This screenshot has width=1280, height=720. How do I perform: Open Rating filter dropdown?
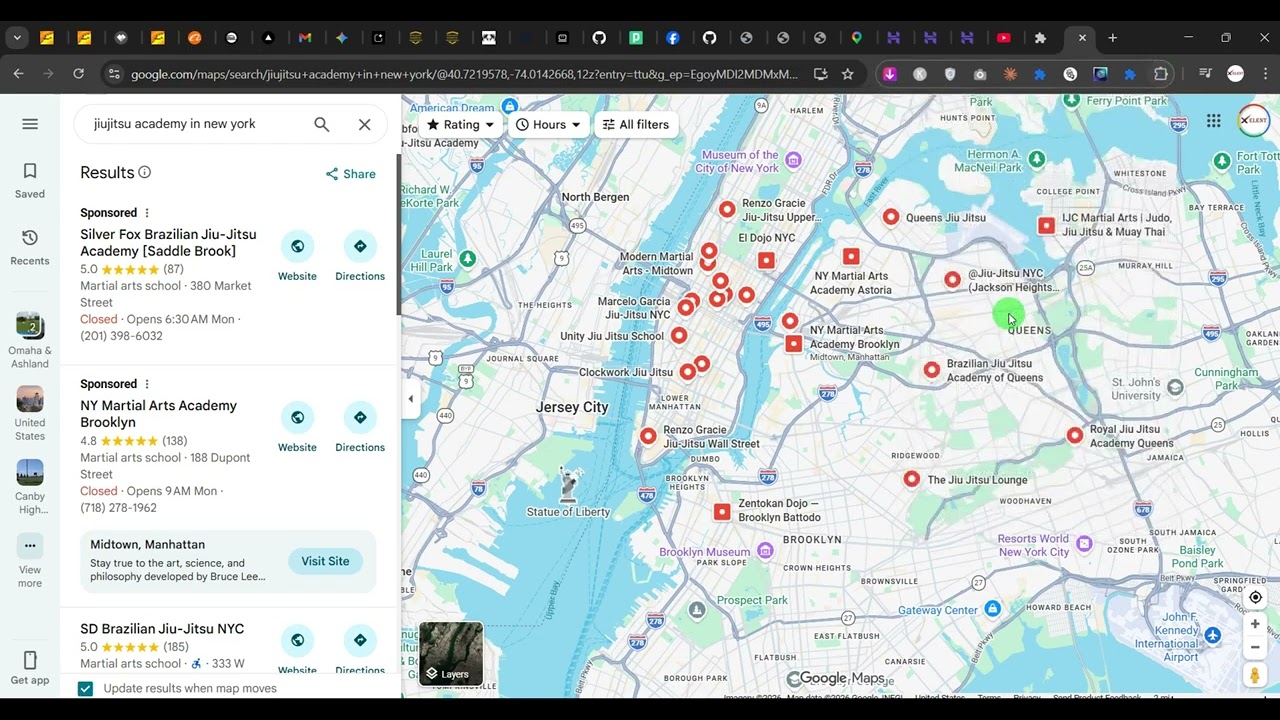(460, 125)
